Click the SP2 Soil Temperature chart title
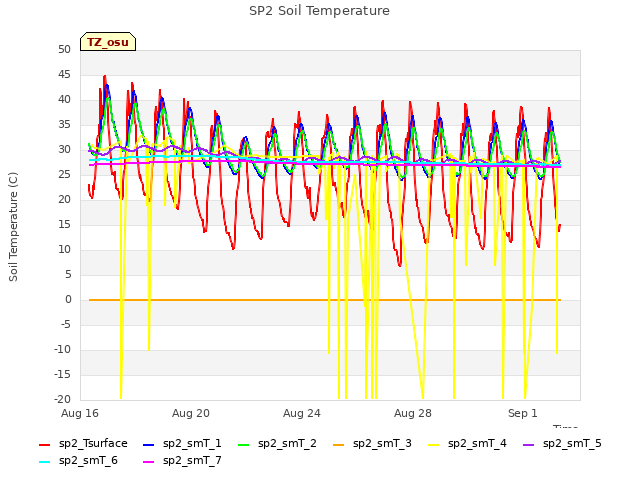The height and width of the screenshot is (480, 640). 320,11
